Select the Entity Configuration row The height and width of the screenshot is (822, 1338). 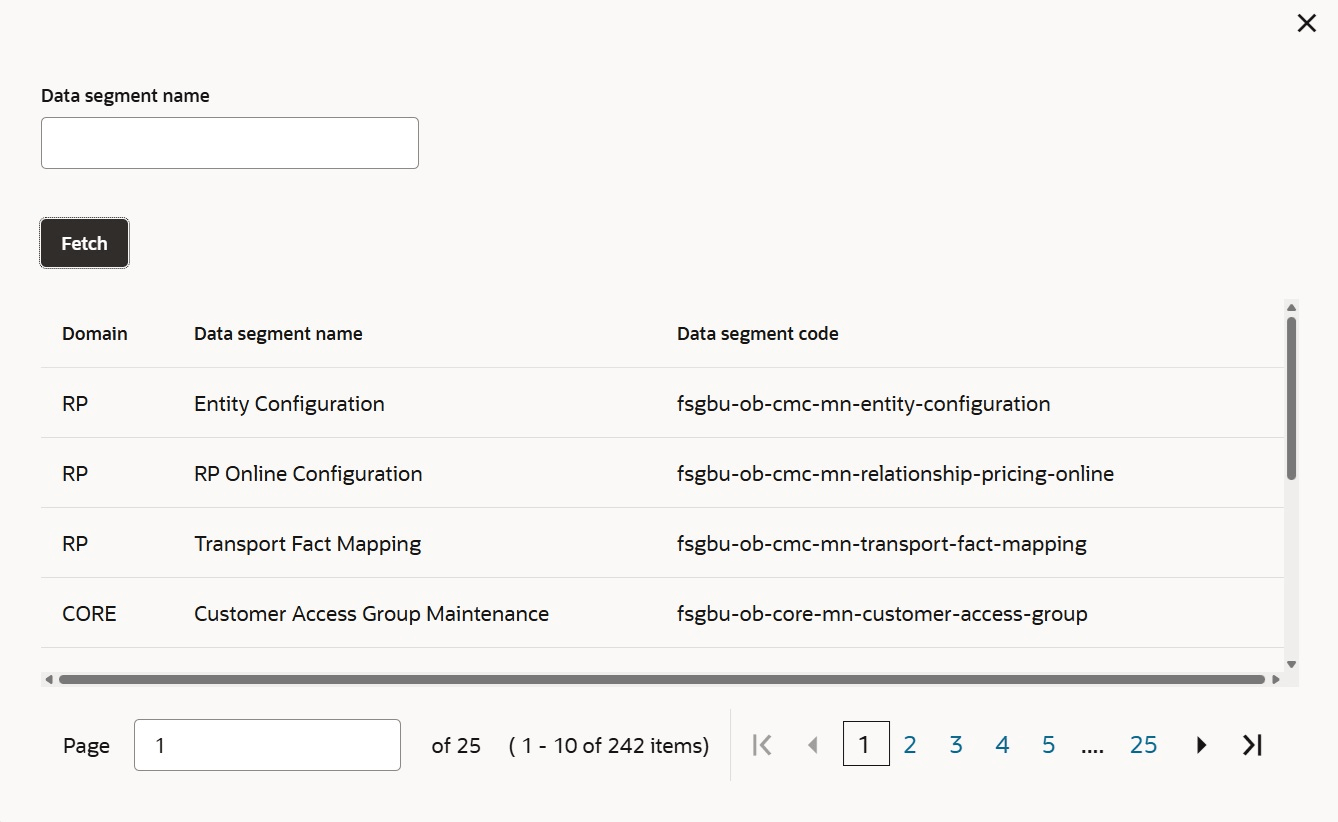(289, 404)
